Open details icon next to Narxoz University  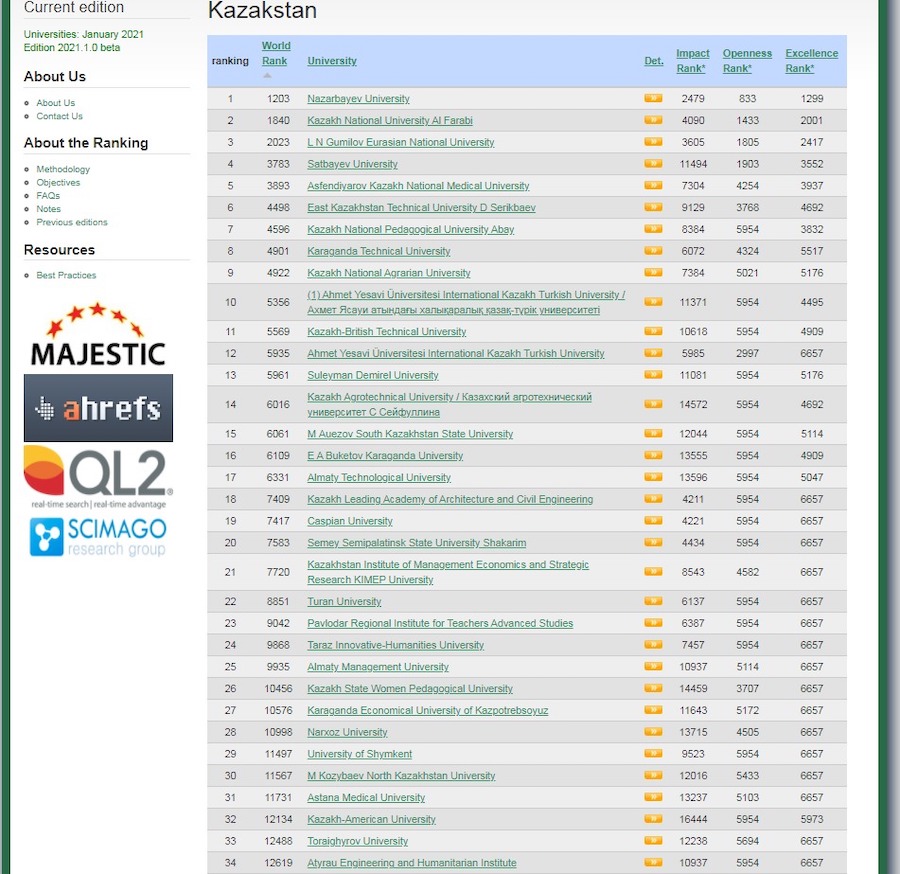tap(653, 732)
